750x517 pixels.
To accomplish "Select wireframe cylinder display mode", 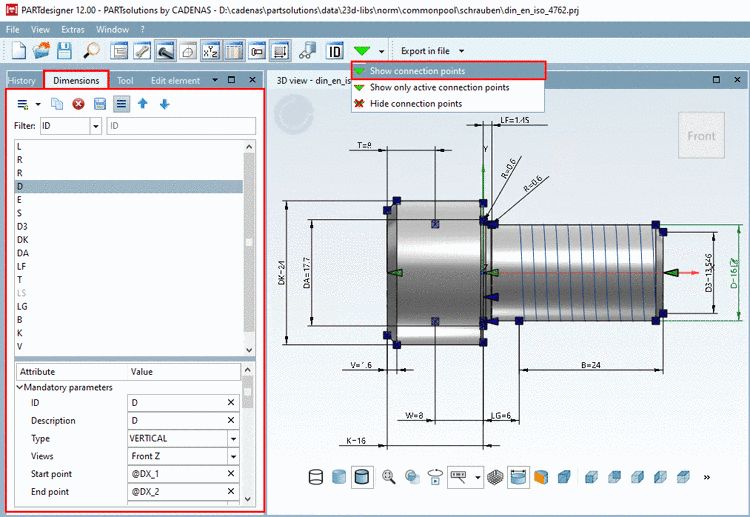I will point(316,477).
